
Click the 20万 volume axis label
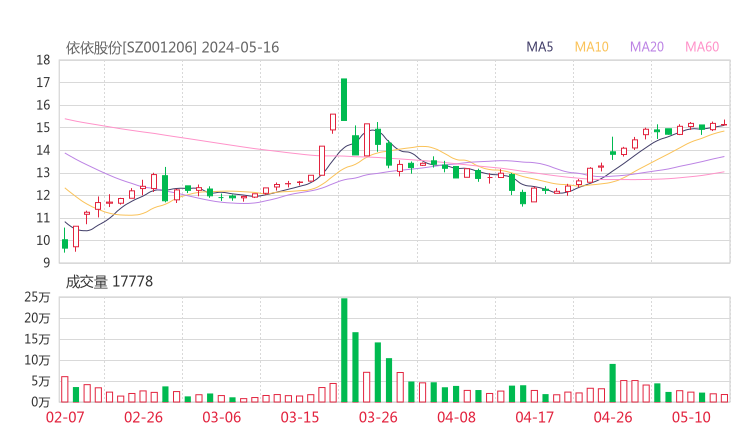(x=37, y=318)
